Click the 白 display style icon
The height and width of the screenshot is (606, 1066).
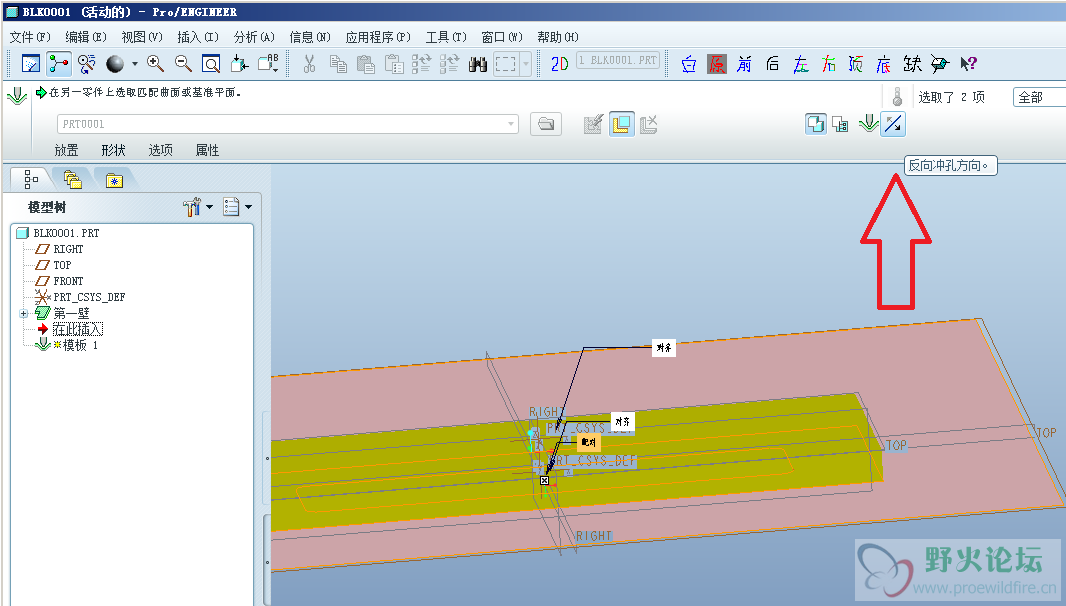[x=689, y=64]
